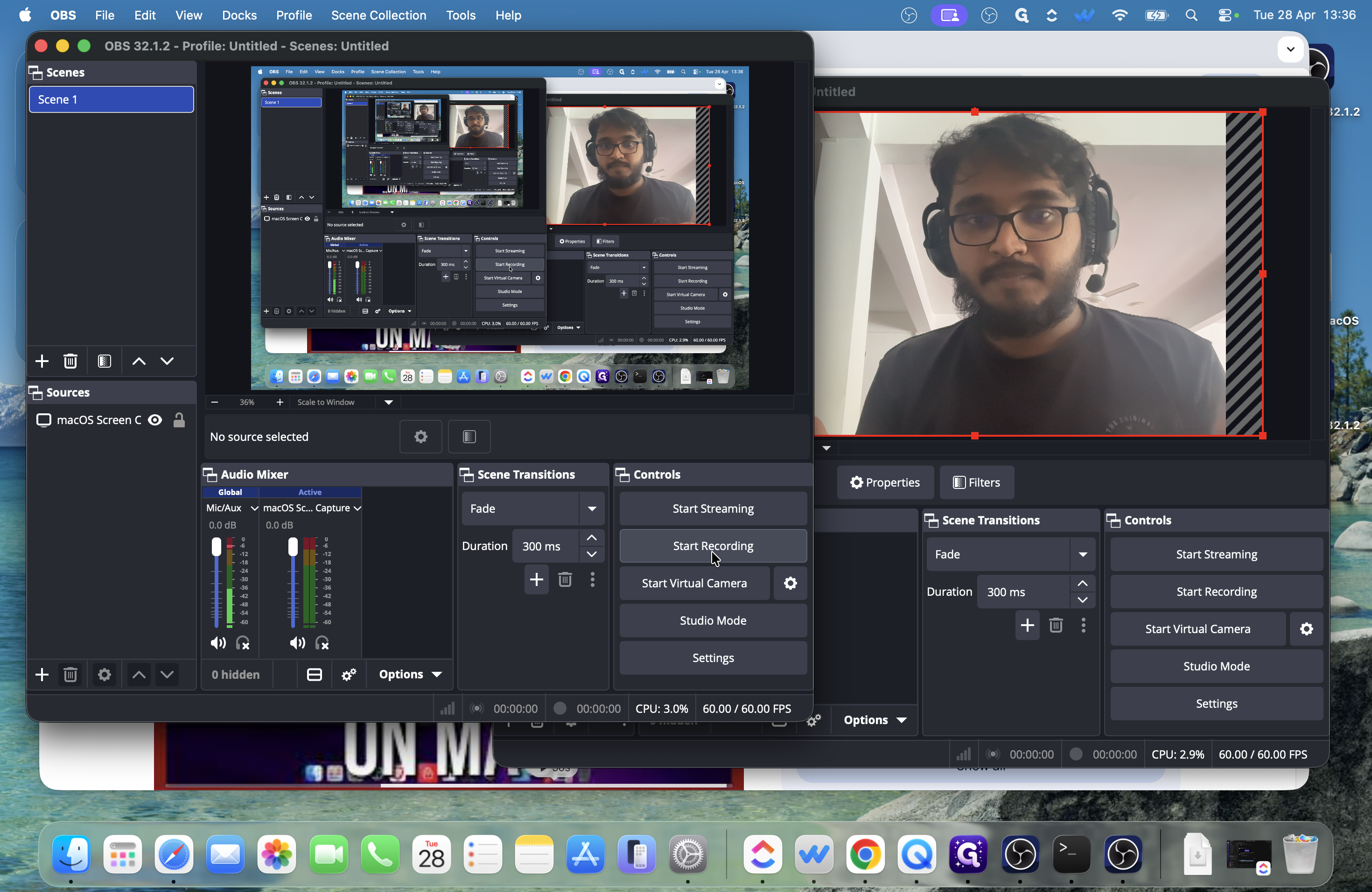Viewport: 1372px width, 892px height.
Task: Toggle macOS Screen Capture monitoring headphone icon
Action: click(322, 643)
